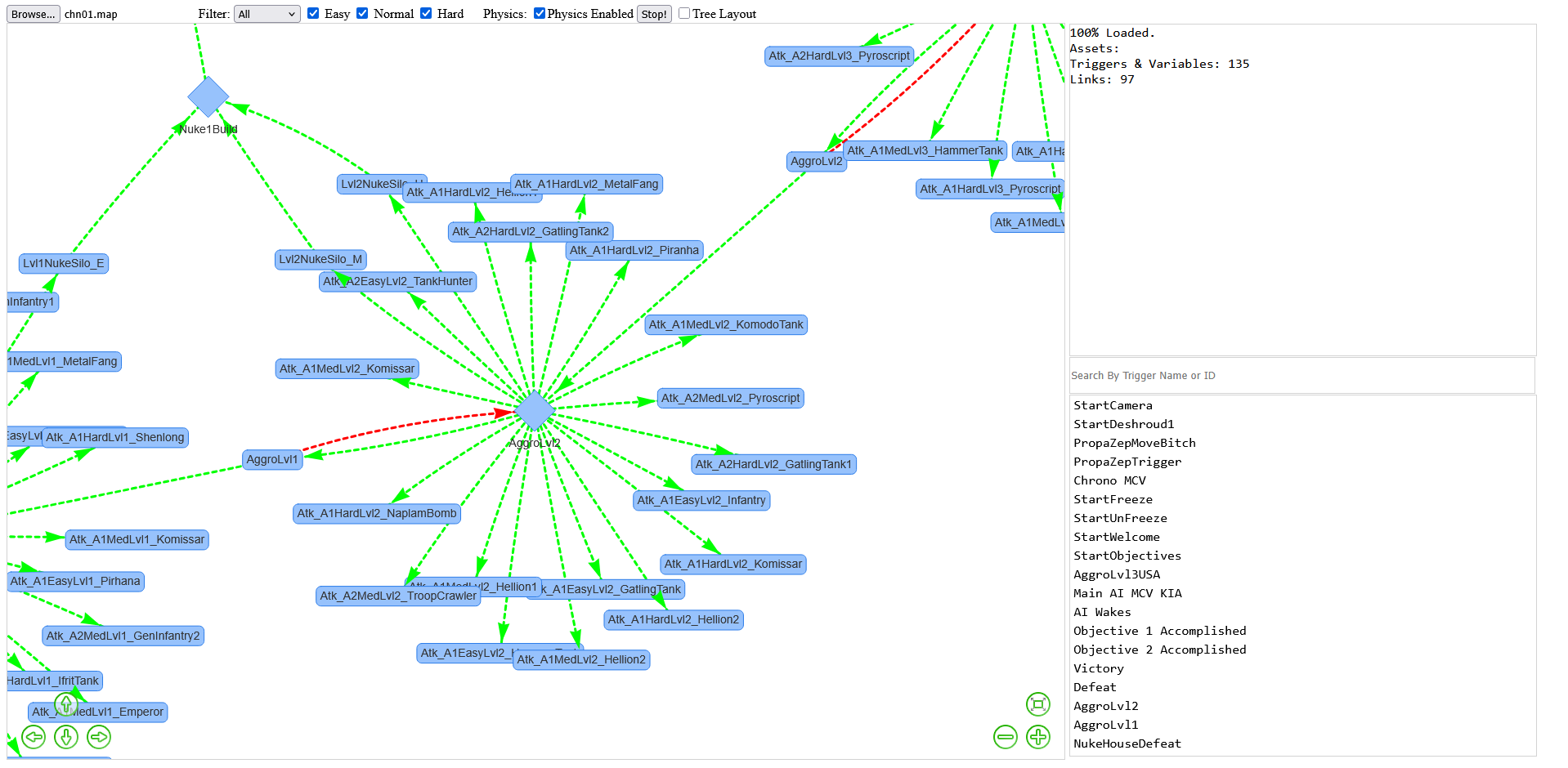Click the Stop! physics button
Viewport: 1568px width, 768px height.
654,14
